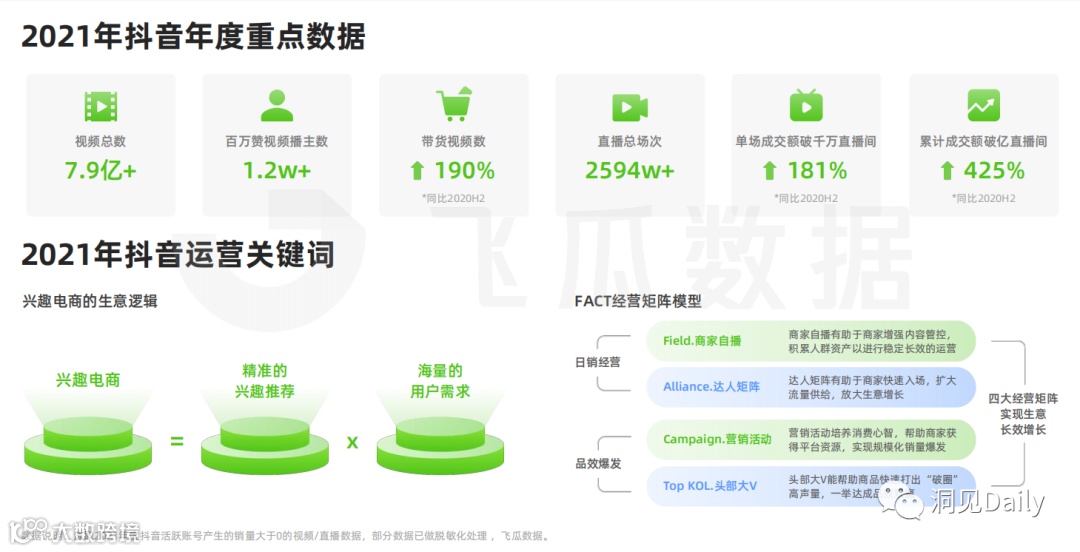This screenshot has width=1080, height=552.
Task: Click the 直播总场次 label
Action: 630,141
